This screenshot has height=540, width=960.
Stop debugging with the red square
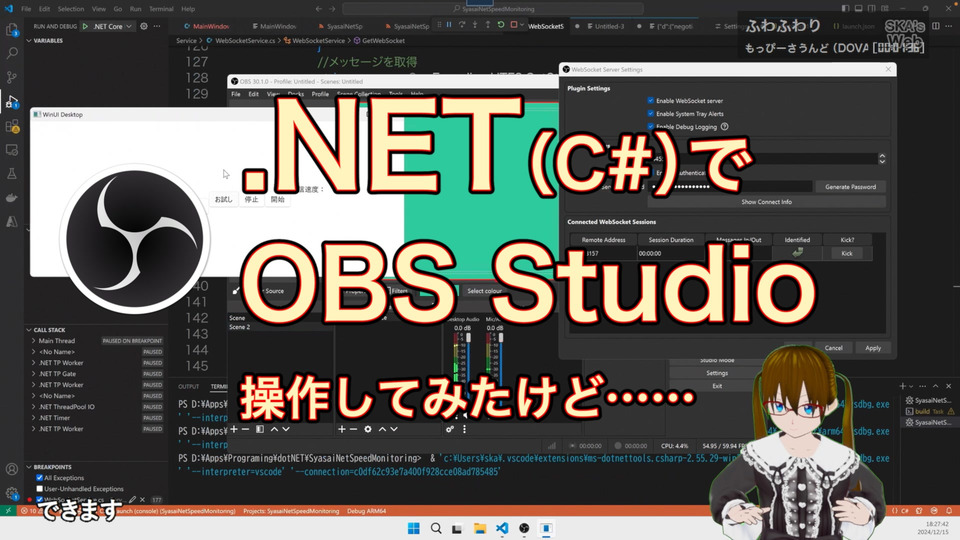[x=514, y=25]
